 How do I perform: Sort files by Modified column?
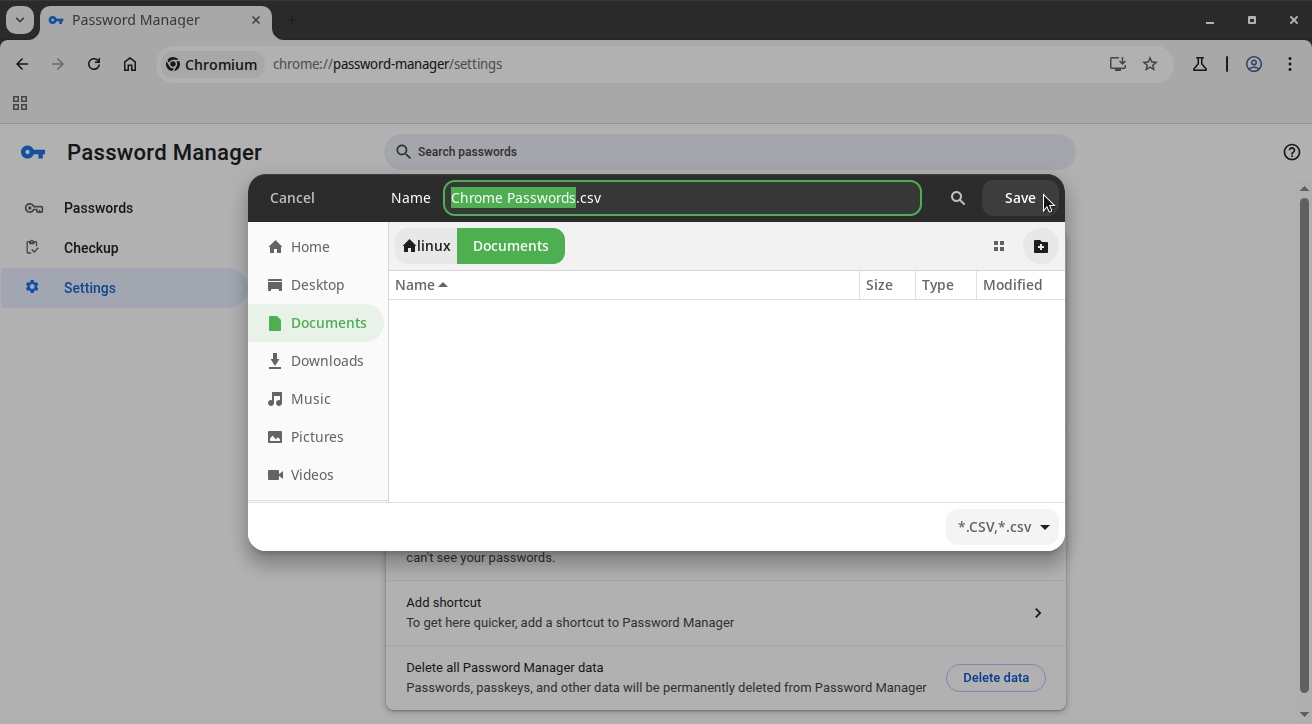coord(1020,285)
